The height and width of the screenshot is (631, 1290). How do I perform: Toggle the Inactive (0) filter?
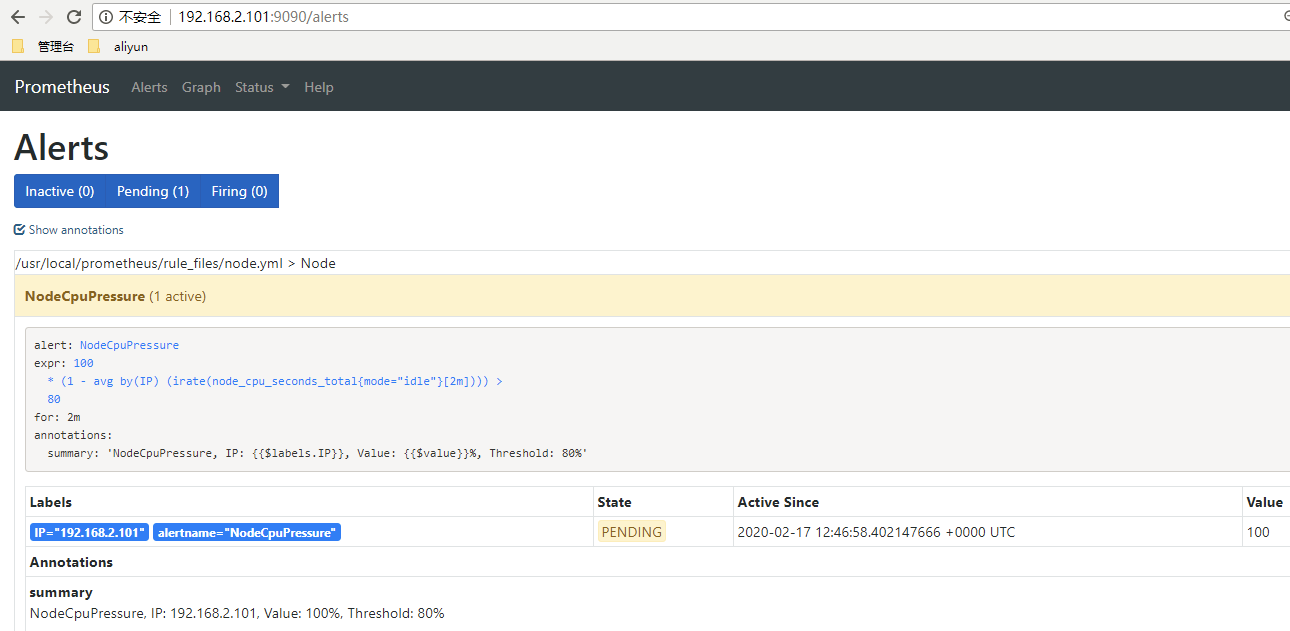tap(60, 191)
